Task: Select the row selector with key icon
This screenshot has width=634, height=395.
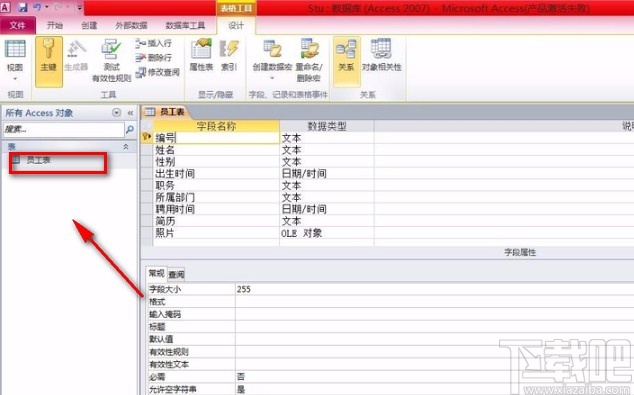Action: [x=146, y=137]
